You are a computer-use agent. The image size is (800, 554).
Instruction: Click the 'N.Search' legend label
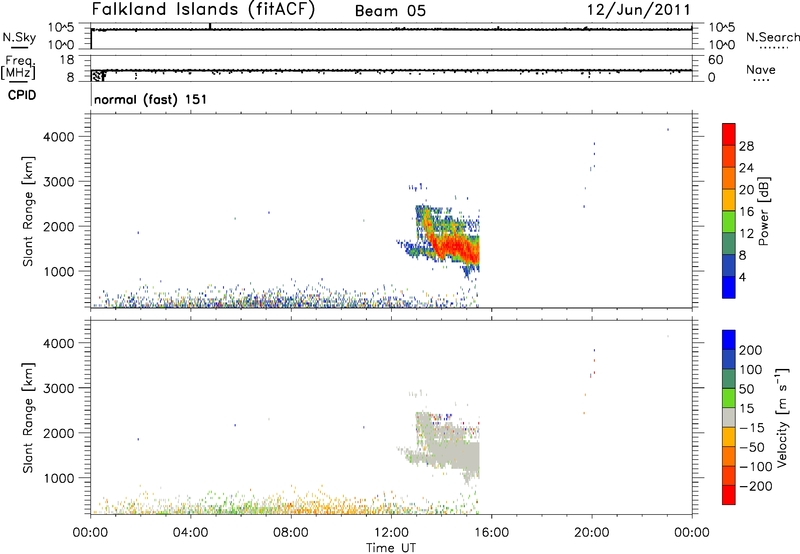pos(772,37)
